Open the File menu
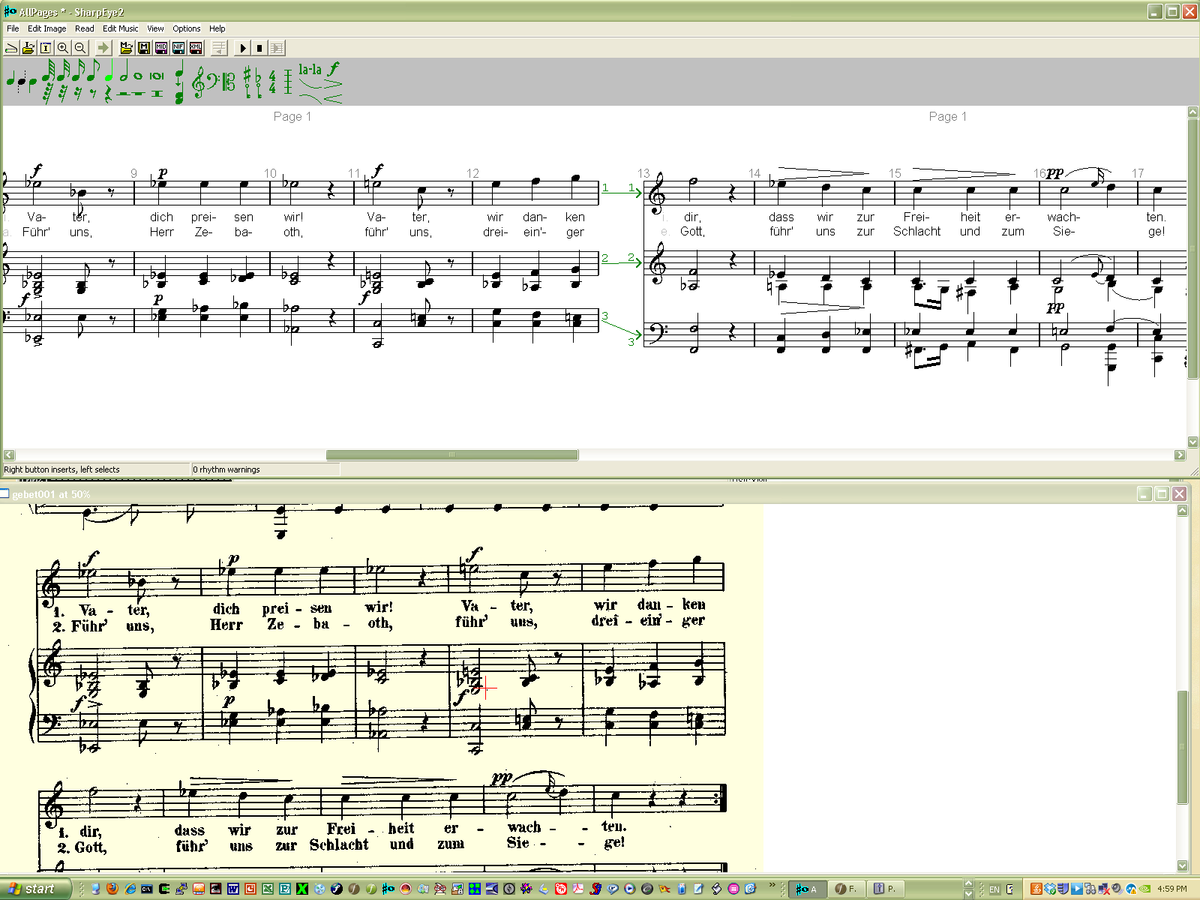Screen dimensions: 1200x900 [13, 29]
